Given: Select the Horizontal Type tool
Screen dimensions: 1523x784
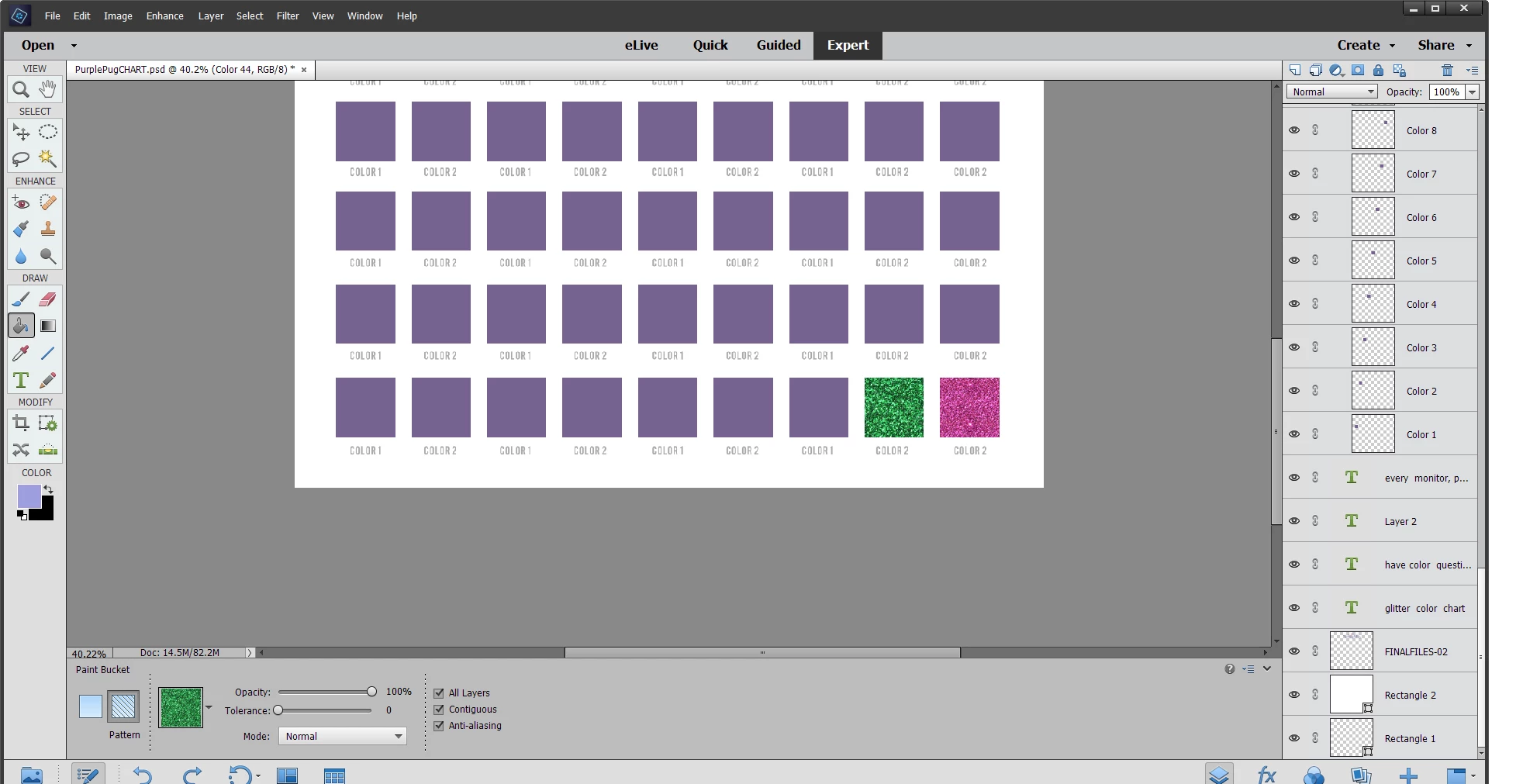Looking at the screenshot, I should (21, 381).
